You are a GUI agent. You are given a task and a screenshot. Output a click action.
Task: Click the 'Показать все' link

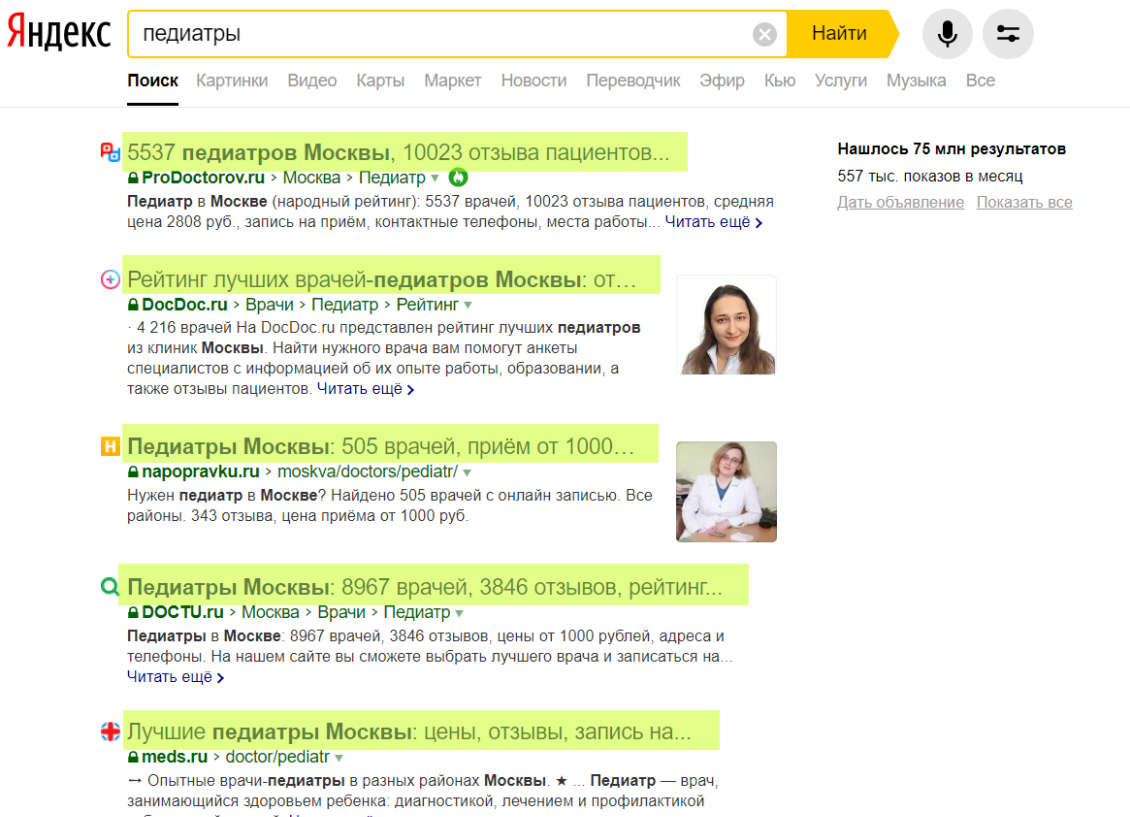pyautogui.click(x=1024, y=202)
